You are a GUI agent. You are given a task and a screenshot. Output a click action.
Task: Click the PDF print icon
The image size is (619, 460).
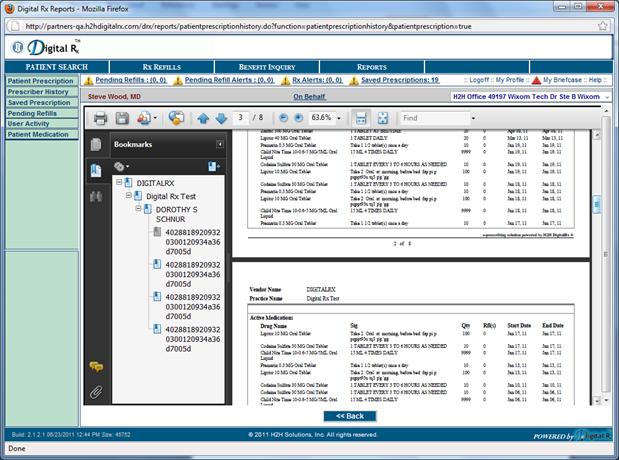[101, 118]
